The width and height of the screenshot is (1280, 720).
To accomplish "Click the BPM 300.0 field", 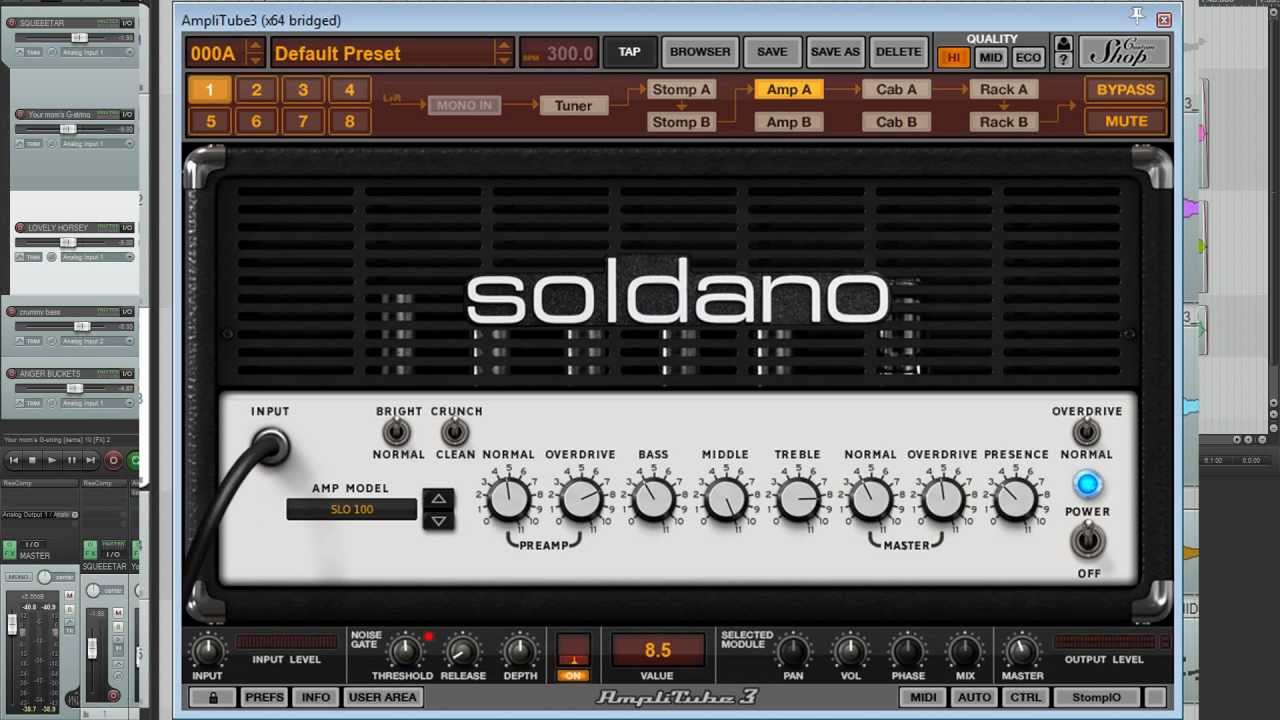I will pos(558,54).
